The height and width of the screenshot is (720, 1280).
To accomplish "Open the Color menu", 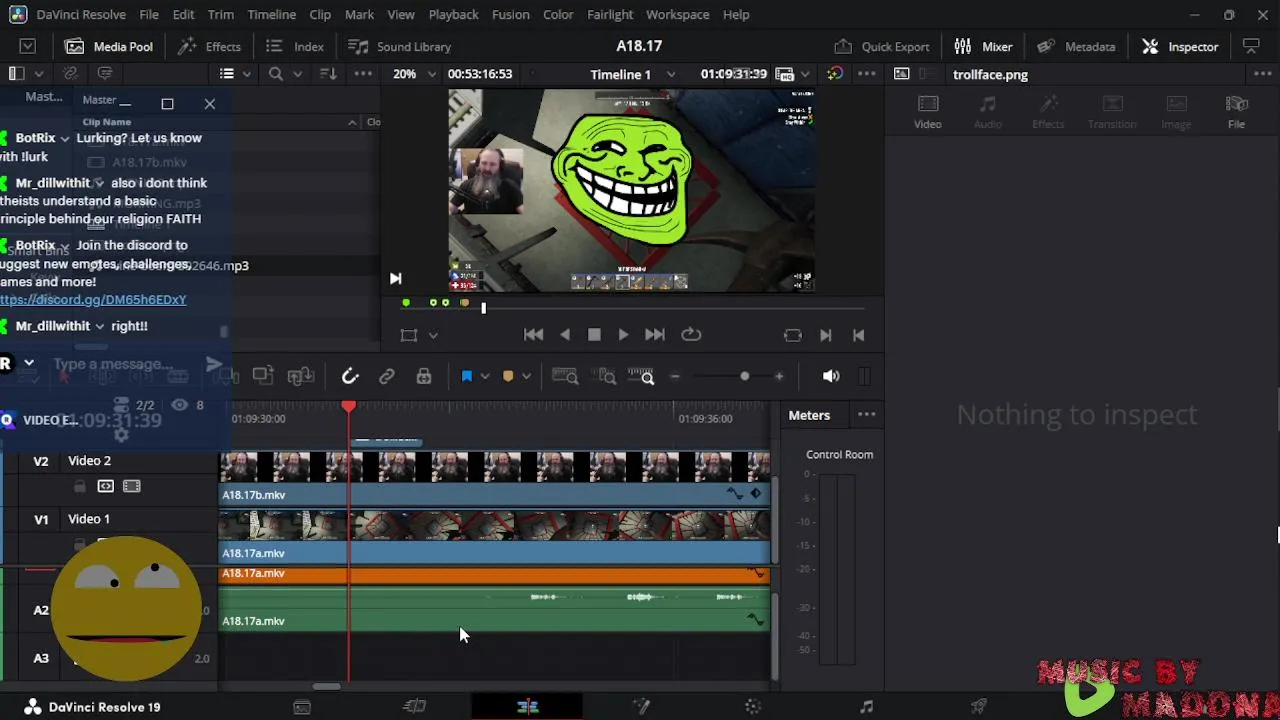I will (558, 15).
